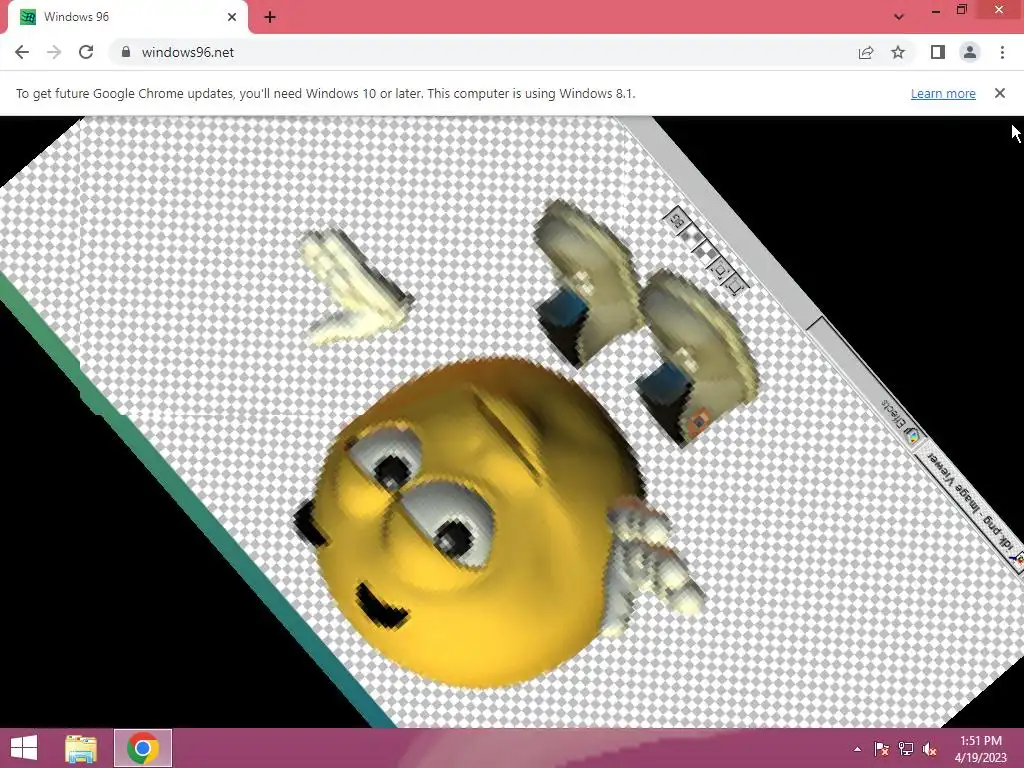The image size is (1024, 768).
Task: Go back to the previous page
Action: click(x=22, y=52)
